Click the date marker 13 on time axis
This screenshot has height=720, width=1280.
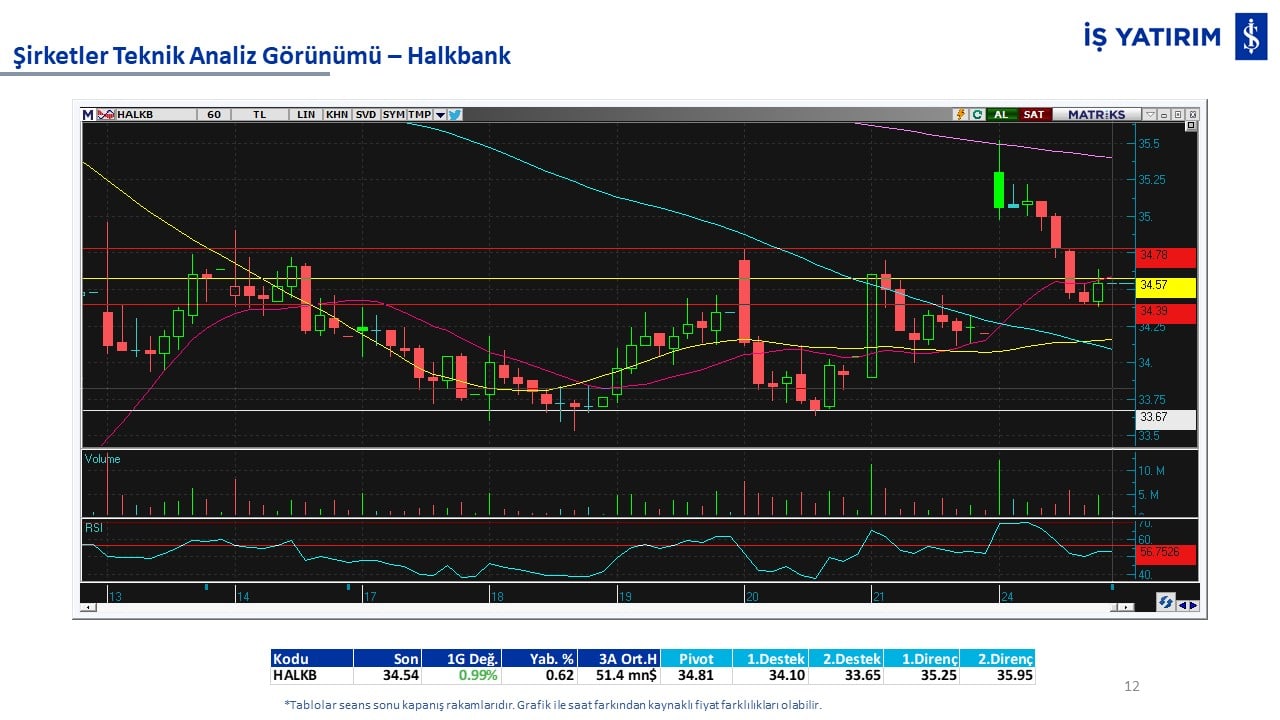[116, 597]
